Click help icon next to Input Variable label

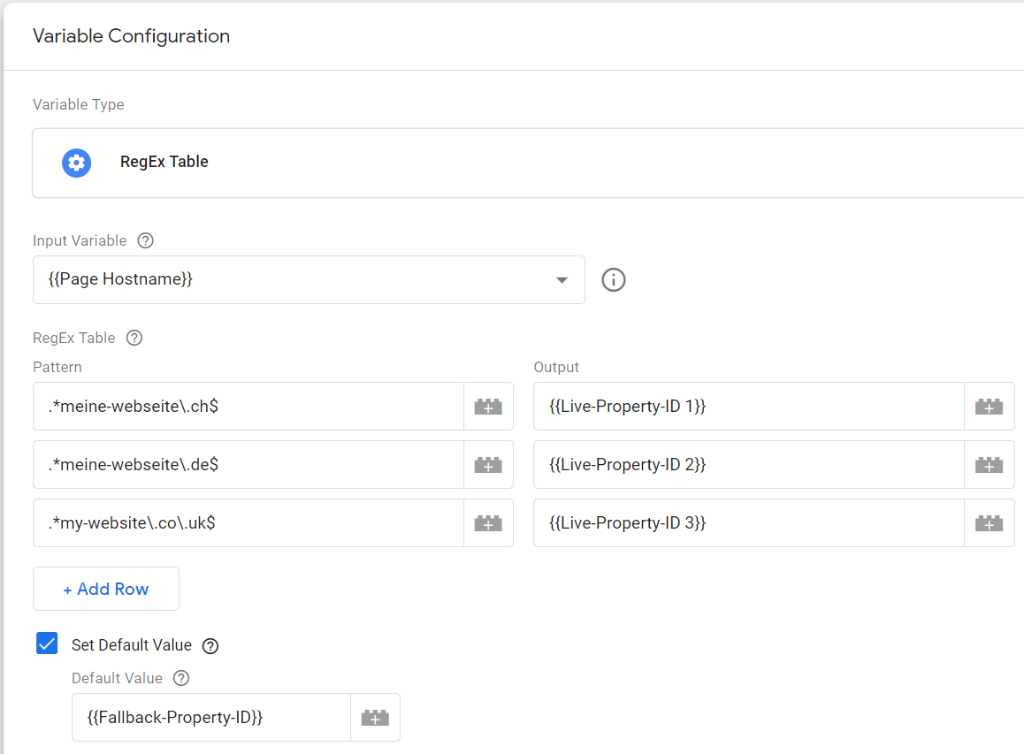tap(146, 241)
